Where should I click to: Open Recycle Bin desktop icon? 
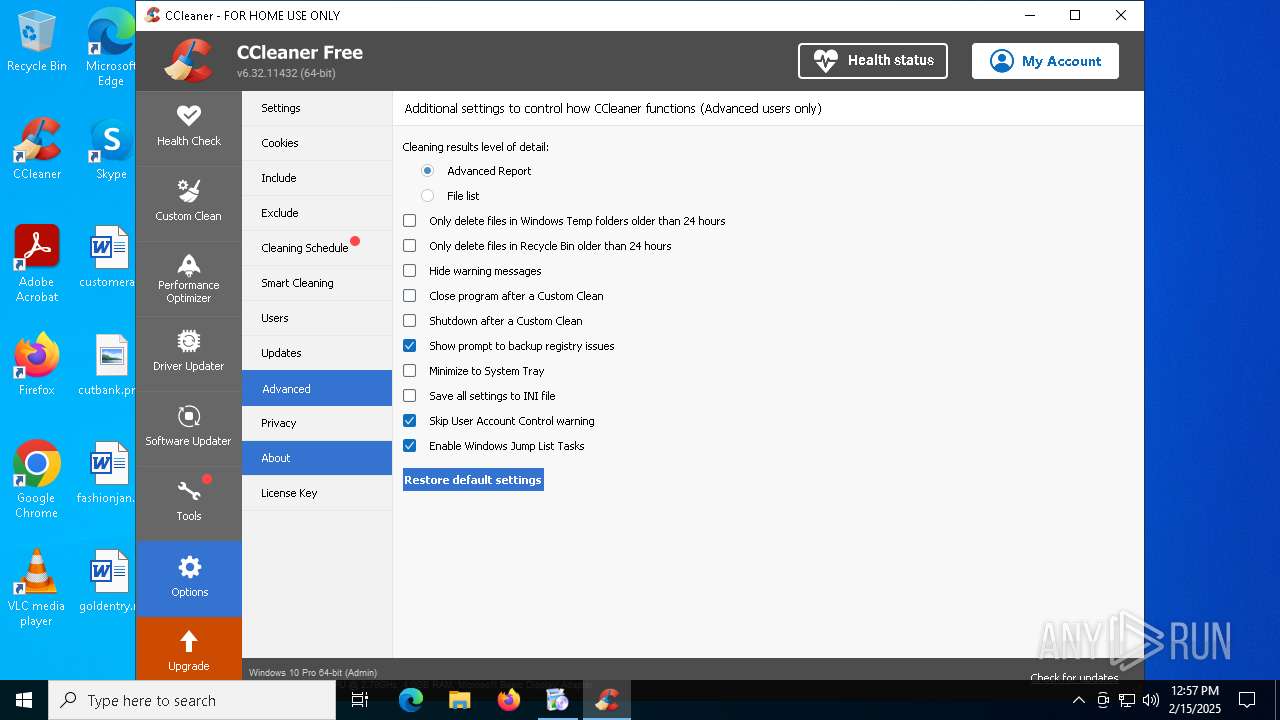[x=37, y=42]
